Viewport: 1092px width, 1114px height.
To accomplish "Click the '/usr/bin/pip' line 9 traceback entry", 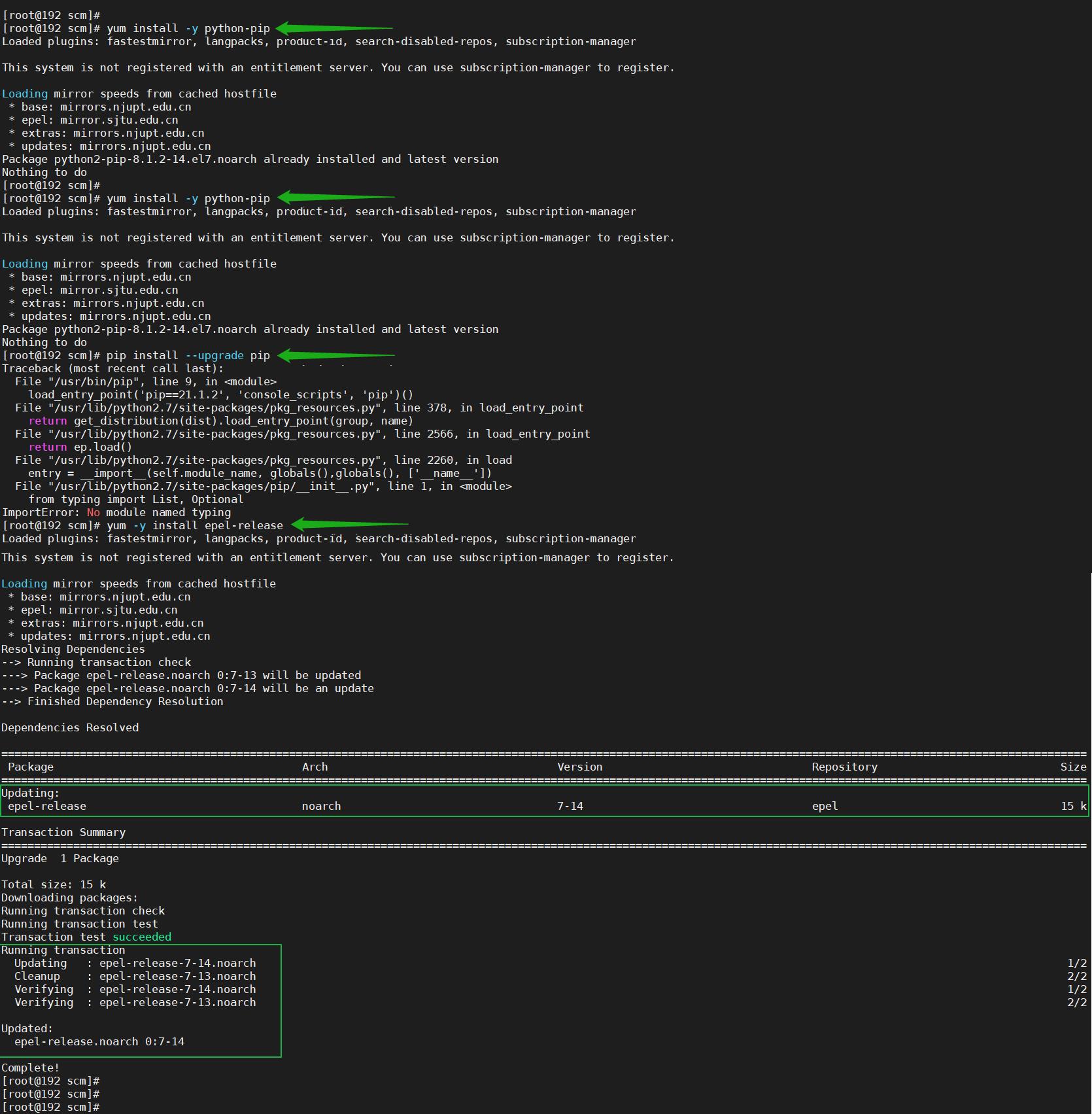I will [146, 381].
